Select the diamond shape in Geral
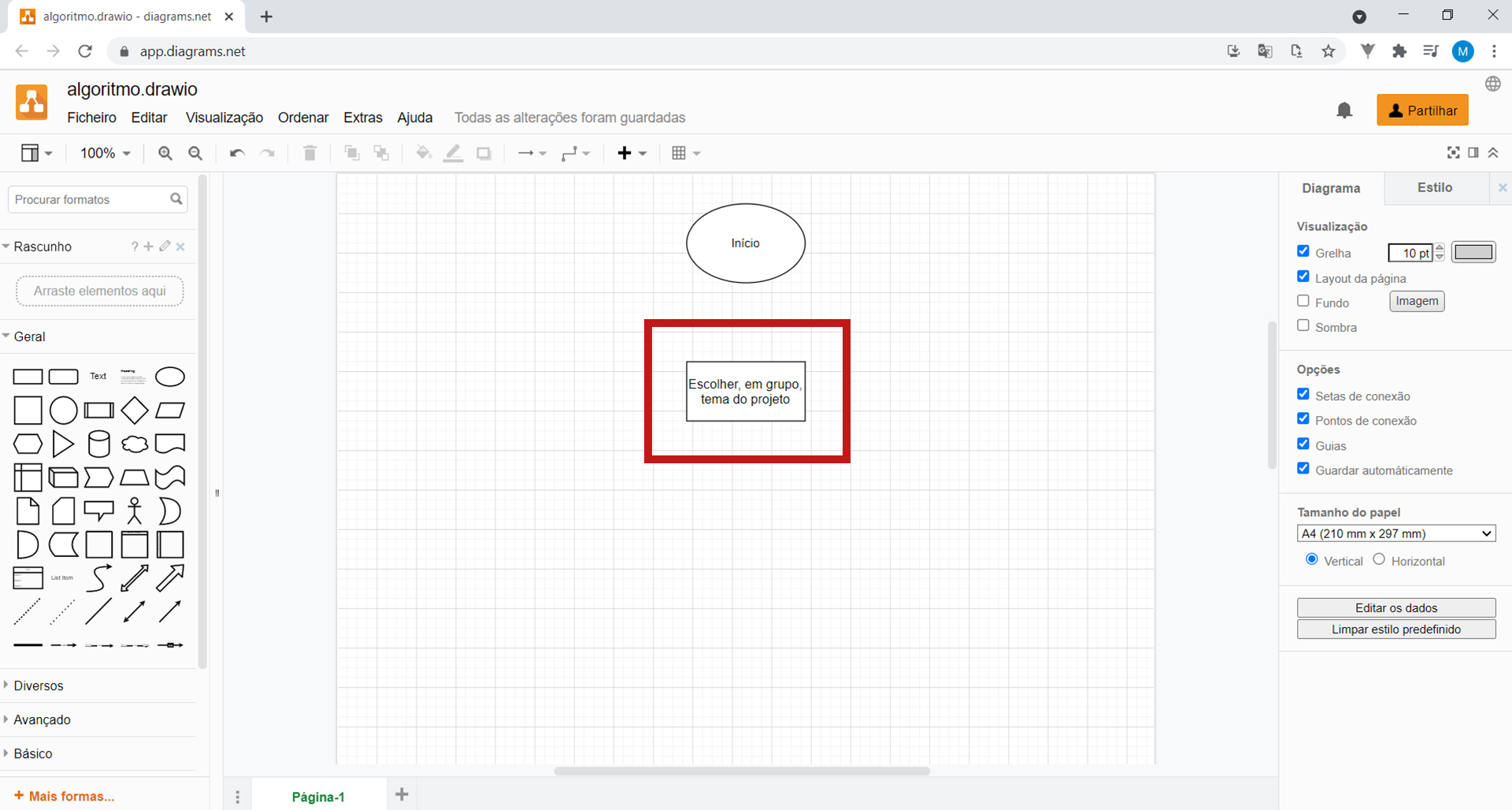Viewport: 1512px width, 810px height. pyautogui.click(x=135, y=410)
